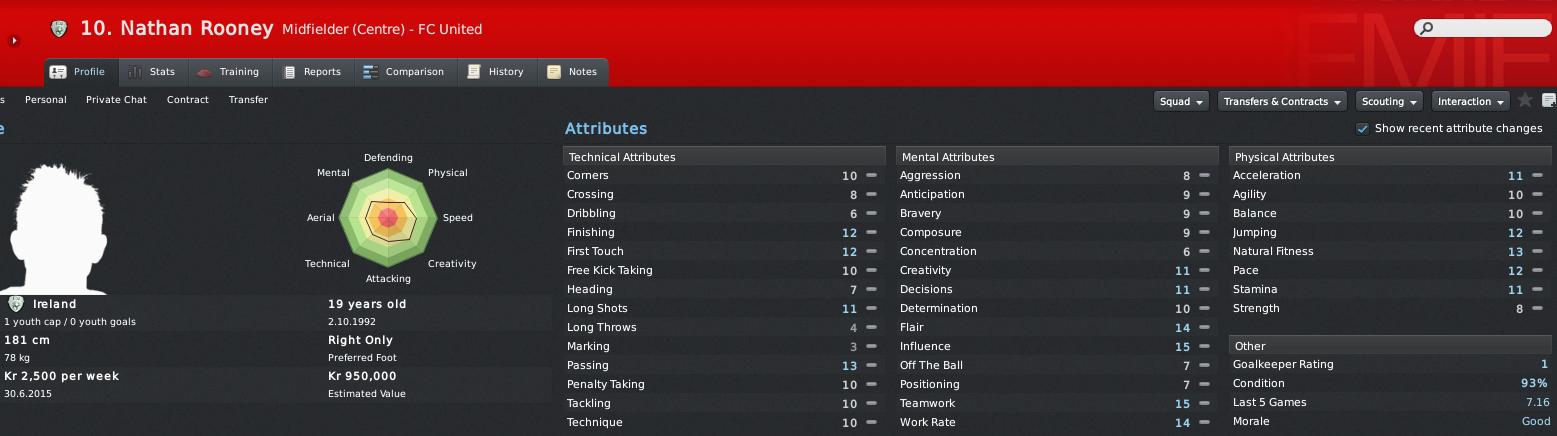This screenshot has height=436, width=1557.
Task: Toggle Show recent attribute changes checkbox
Action: click(x=1362, y=128)
